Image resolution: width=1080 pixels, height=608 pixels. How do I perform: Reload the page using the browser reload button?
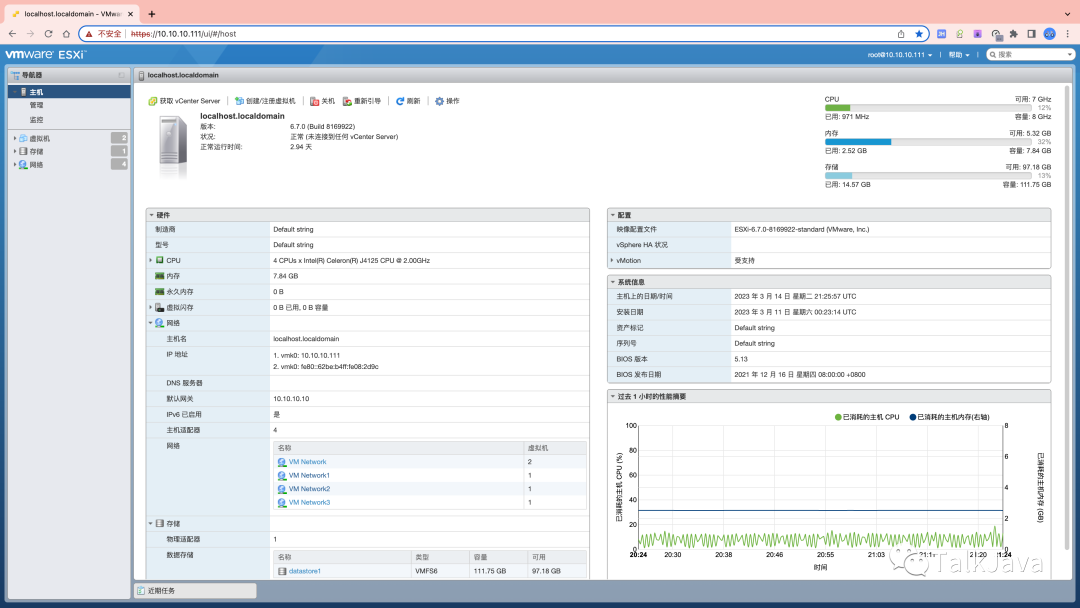tap(49, 33)
